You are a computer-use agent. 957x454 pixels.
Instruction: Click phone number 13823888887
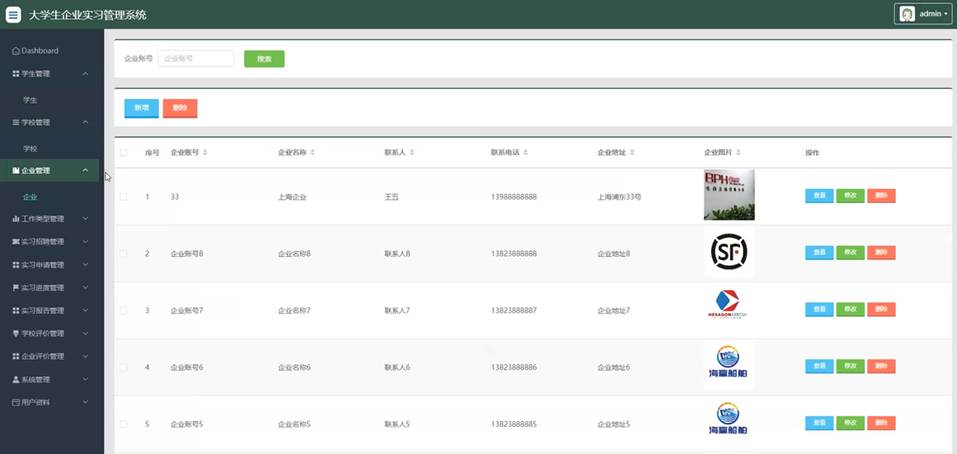[x=514, y=311]
